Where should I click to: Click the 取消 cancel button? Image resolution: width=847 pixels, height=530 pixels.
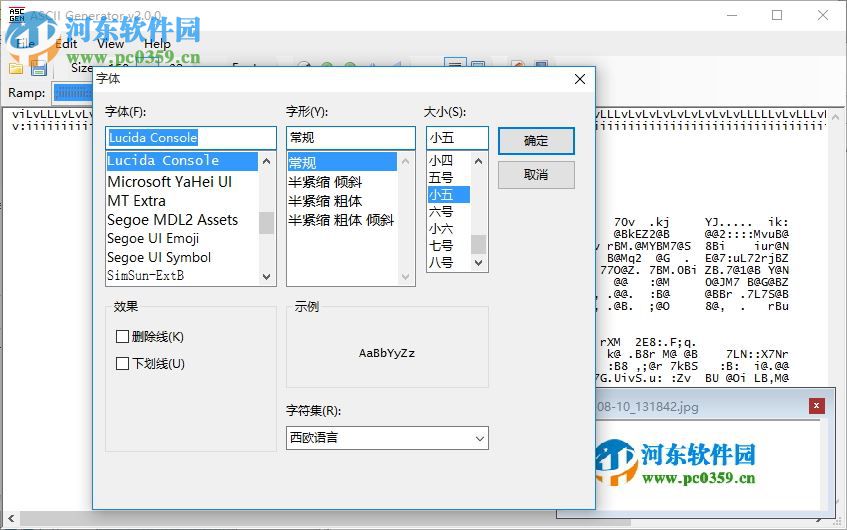coord(536,175)
